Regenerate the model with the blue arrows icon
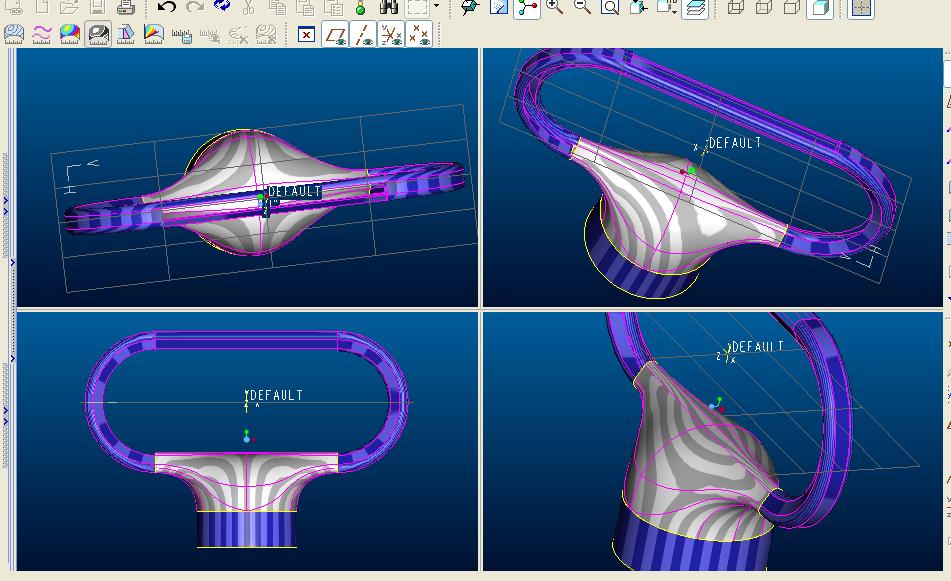Screen dimensions: 951x581 point(222,7)
